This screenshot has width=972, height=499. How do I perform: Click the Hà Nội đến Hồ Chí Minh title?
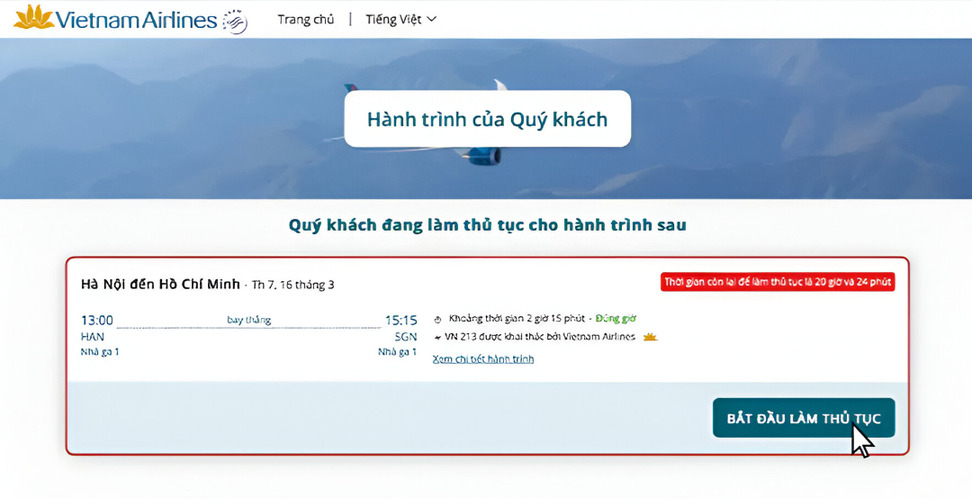[x=160, y=285]
